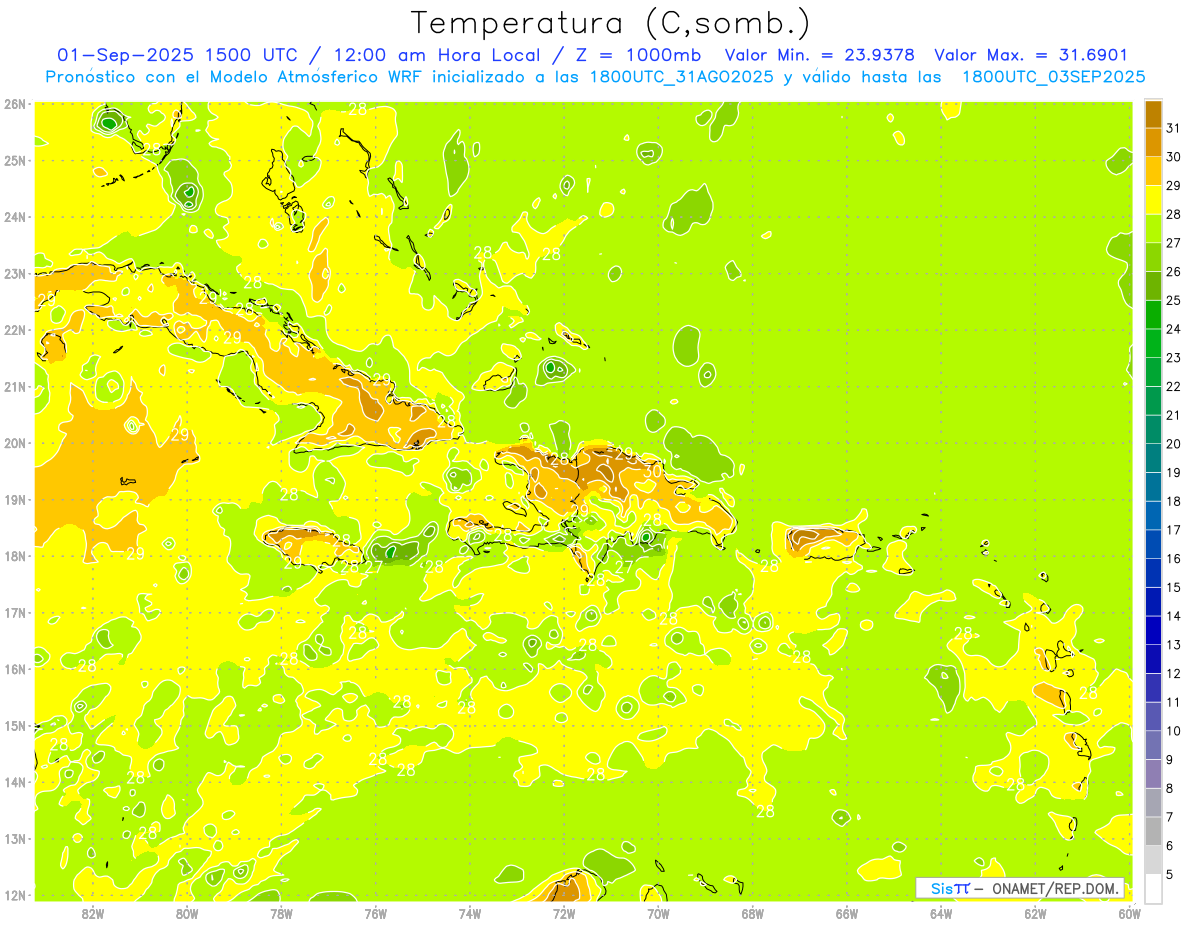This screenshot has width=1200, height=927.
Task: Click the latitude axis label "26N"
Action: coord(16,104)
